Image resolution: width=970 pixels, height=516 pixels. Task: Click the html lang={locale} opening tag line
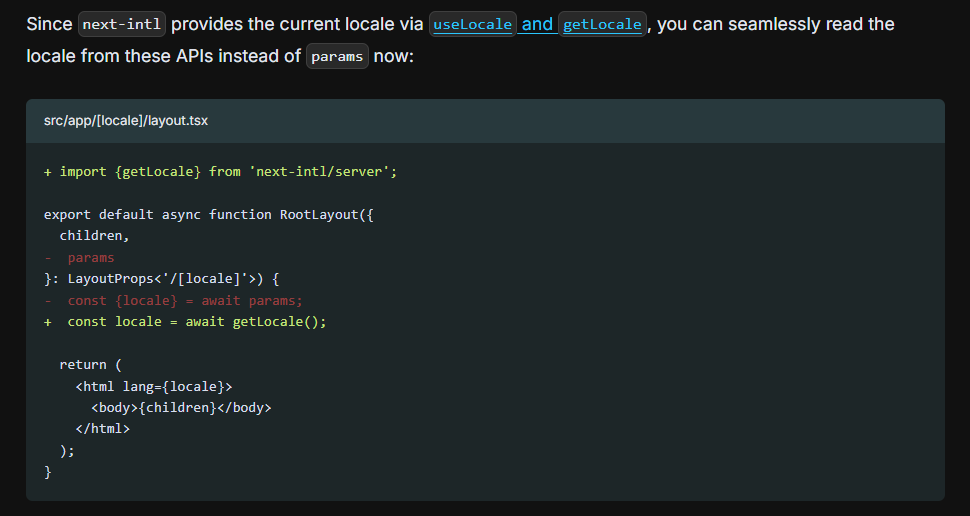154,387
